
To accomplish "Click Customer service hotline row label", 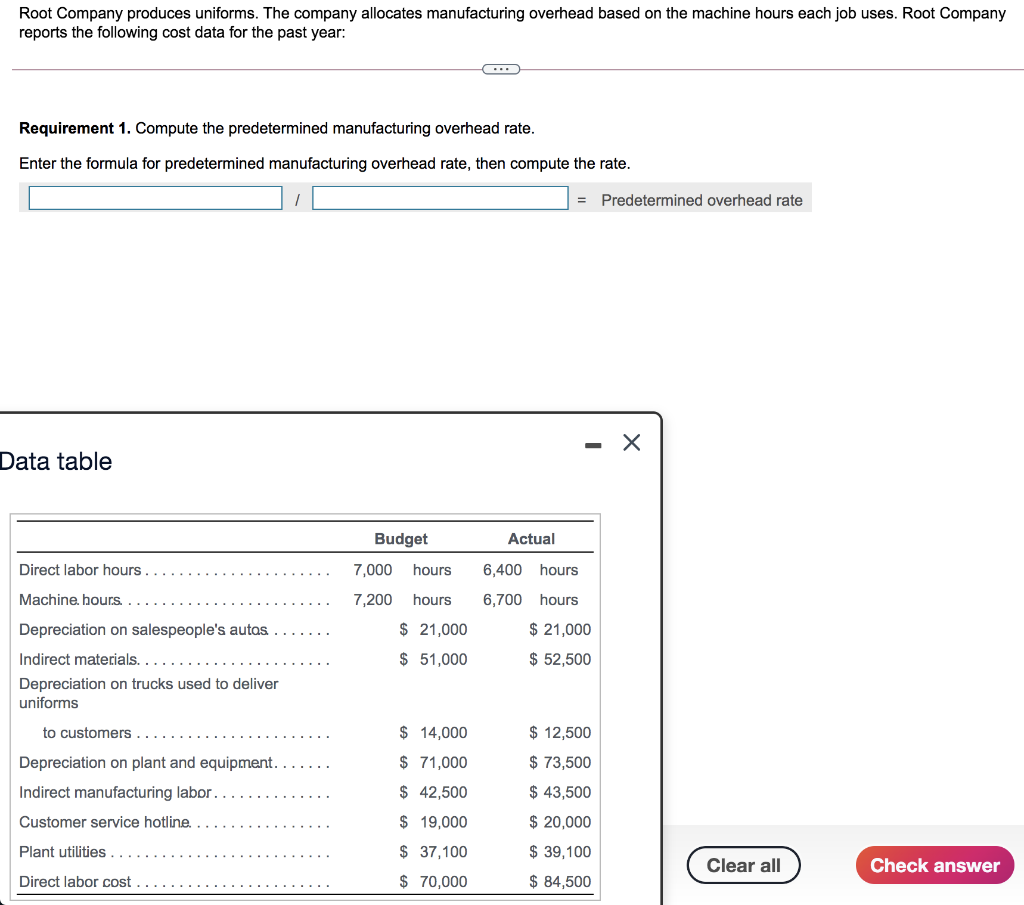I will 104,822.
